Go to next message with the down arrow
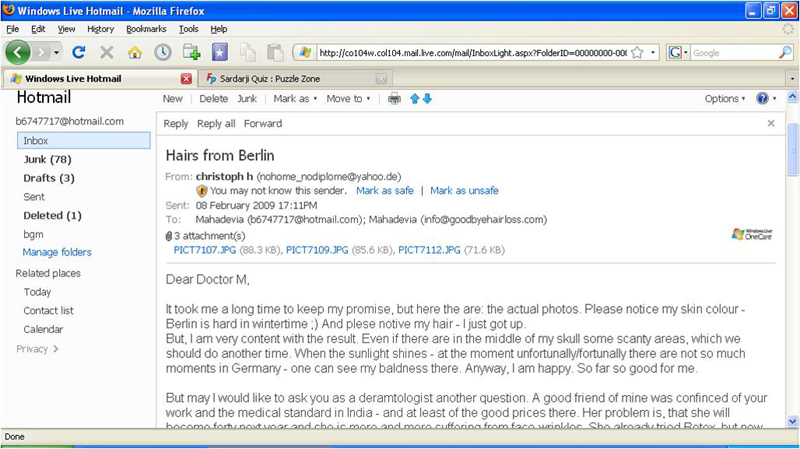 [428, 99]
